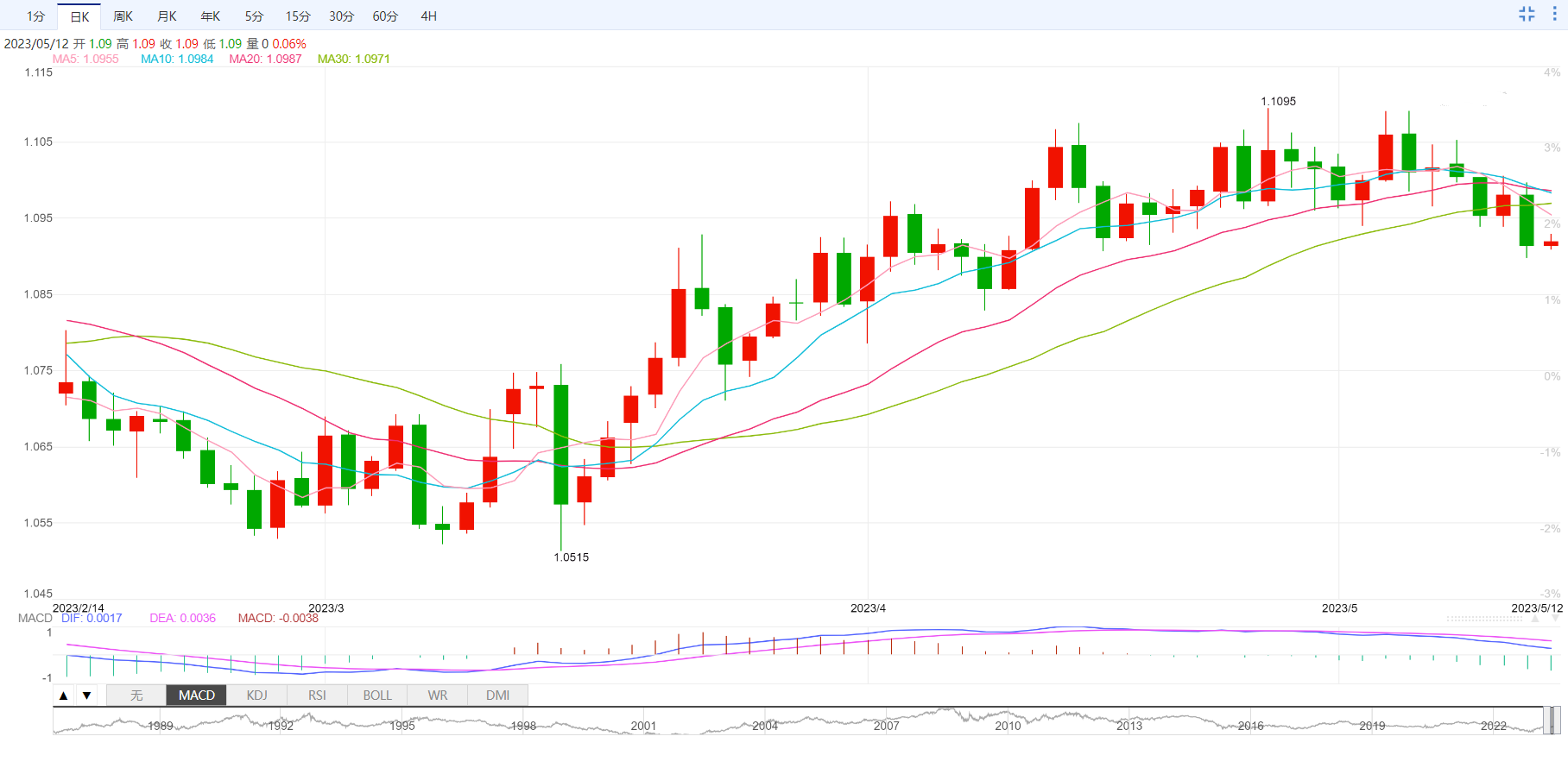
Task: Click the dotted drag handle above MACD panel
Action: 1484,619
